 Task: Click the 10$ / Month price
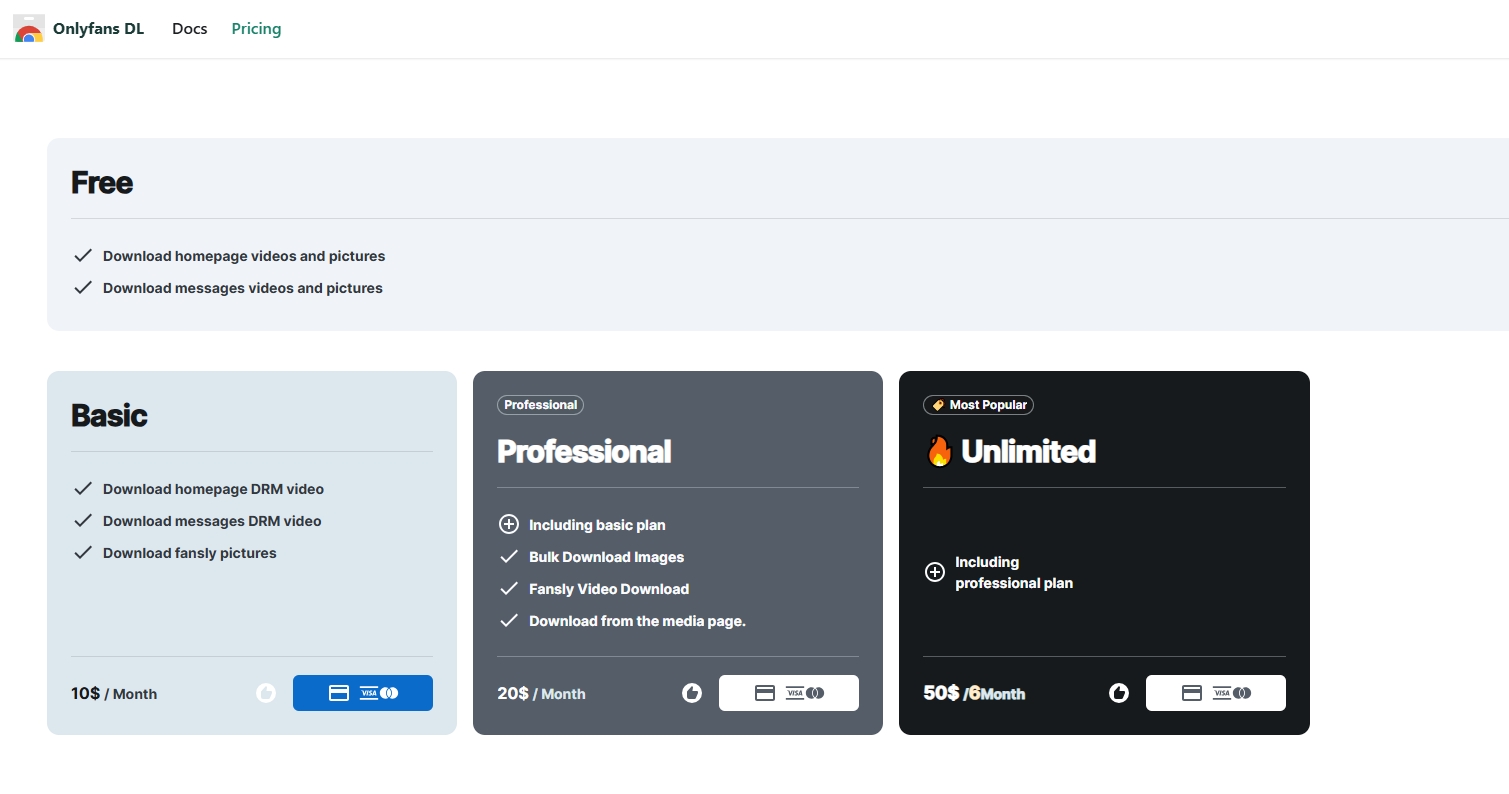(114, 693)
